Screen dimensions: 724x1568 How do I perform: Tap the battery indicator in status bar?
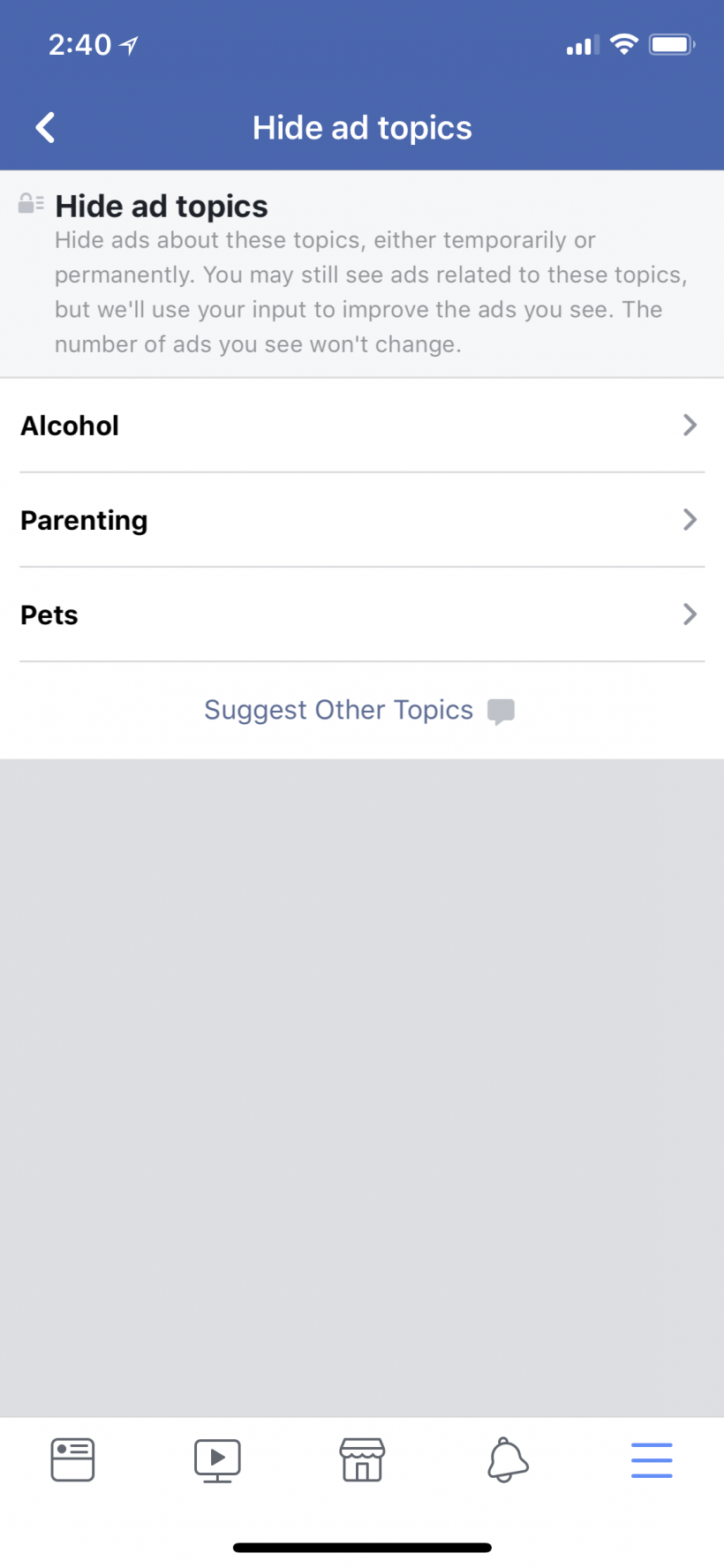tap(672, 44)
